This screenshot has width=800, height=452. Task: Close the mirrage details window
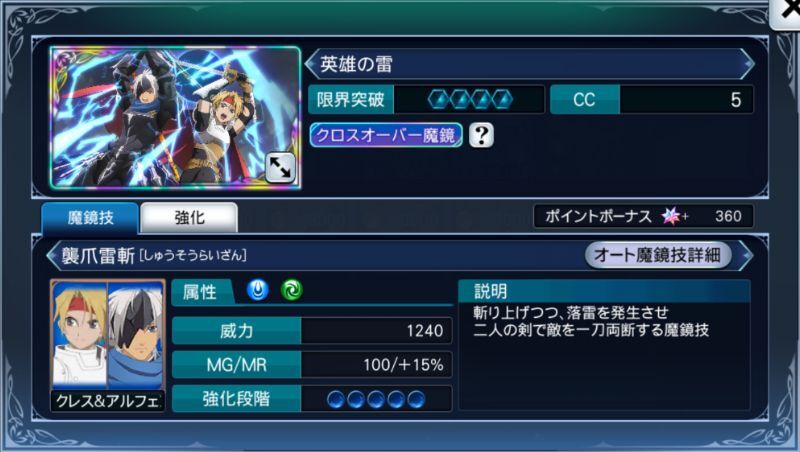point(786,12)
